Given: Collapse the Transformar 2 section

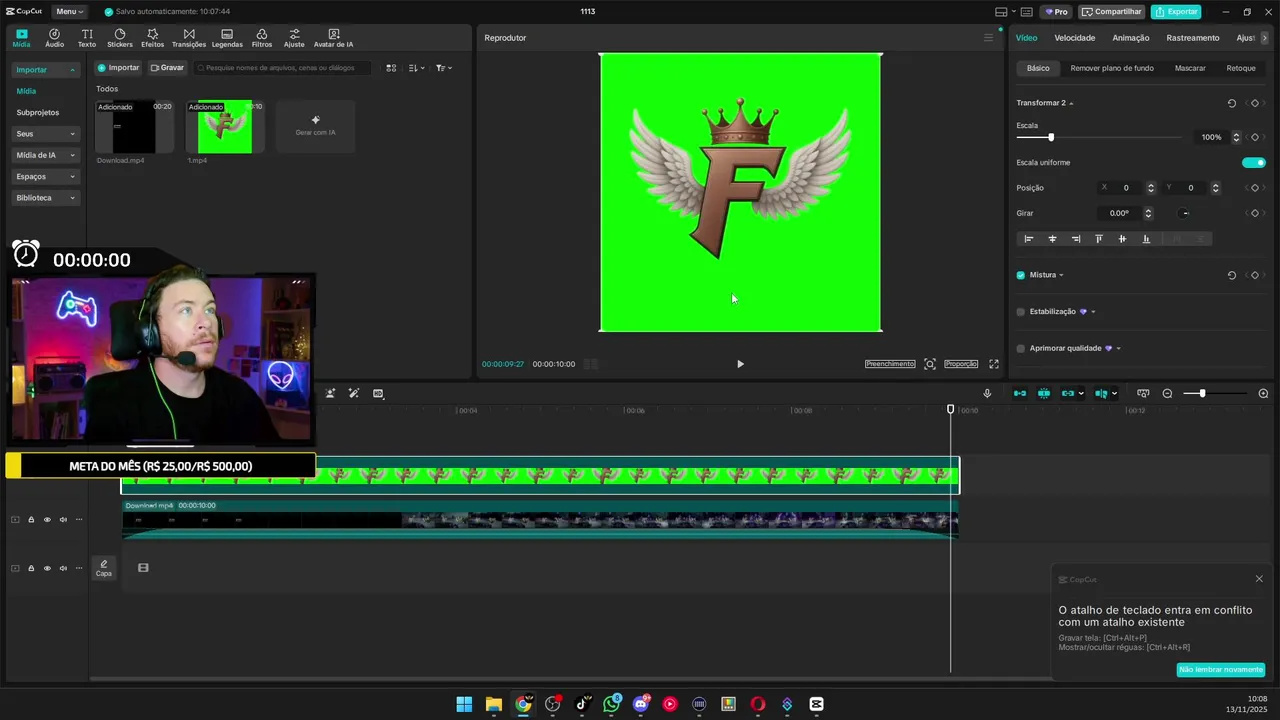Looking at the screenshot, I should [x=1071, y=103].
